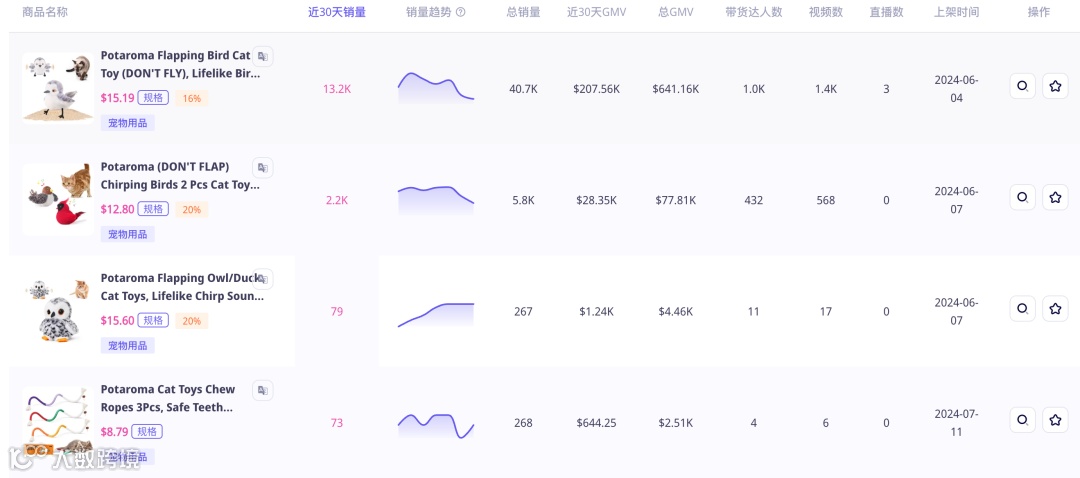Translate the Cat Toys Chew Ropes title
This screenshot has height=478, width=1080.
[x=262, y=390]
